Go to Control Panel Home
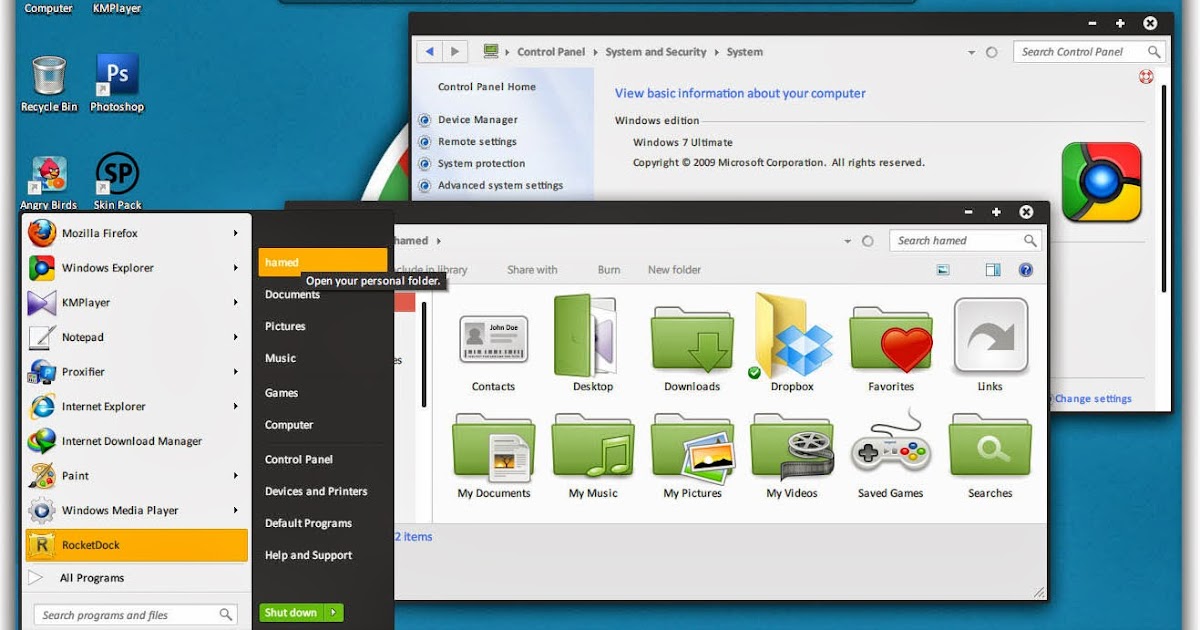The image size is (1200, 630). click(x=487, y=87)
